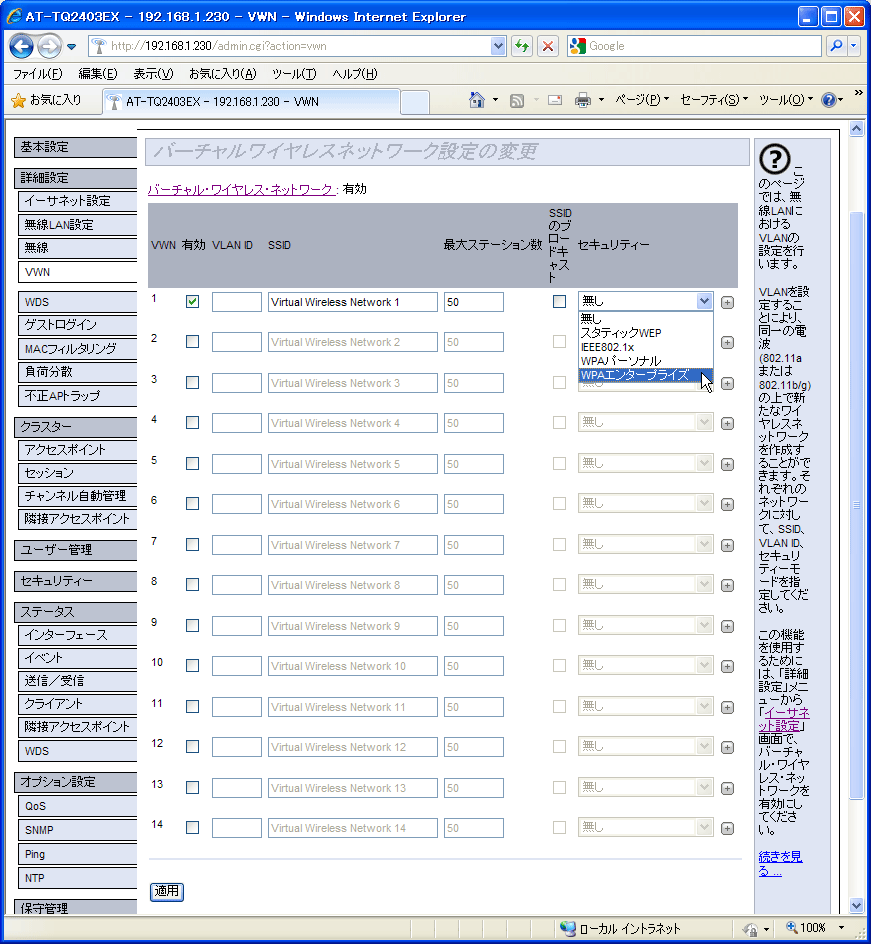Click the printer icon
The image size is (871, 944).
click(x=583, y=101)
